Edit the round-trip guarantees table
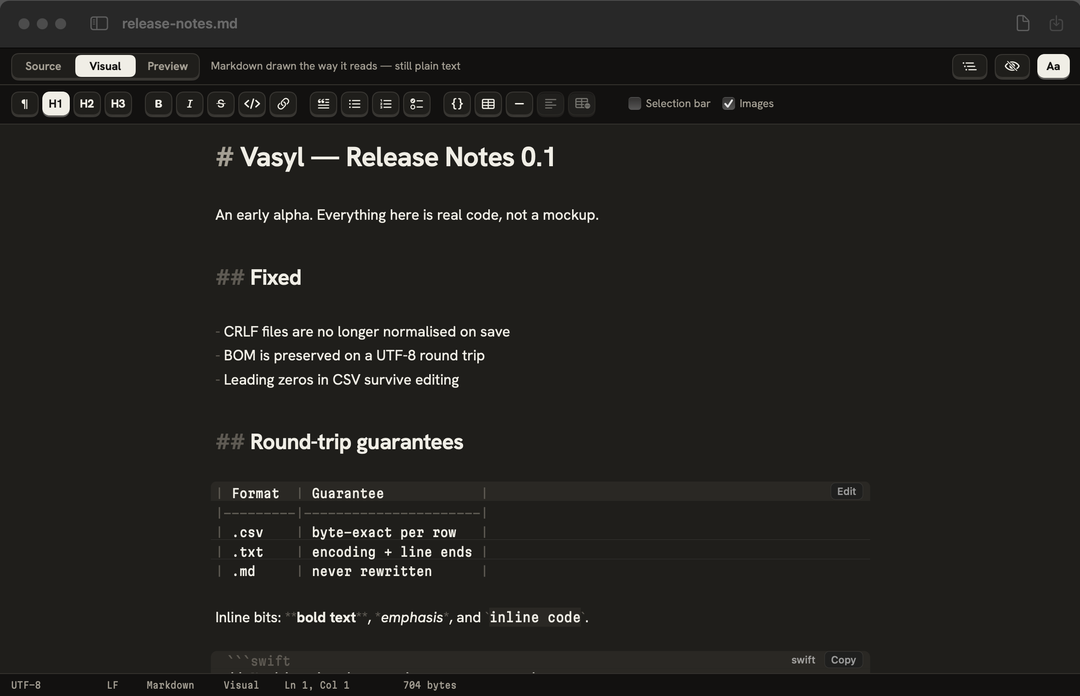1080x696 pixels. pos(847,491)
